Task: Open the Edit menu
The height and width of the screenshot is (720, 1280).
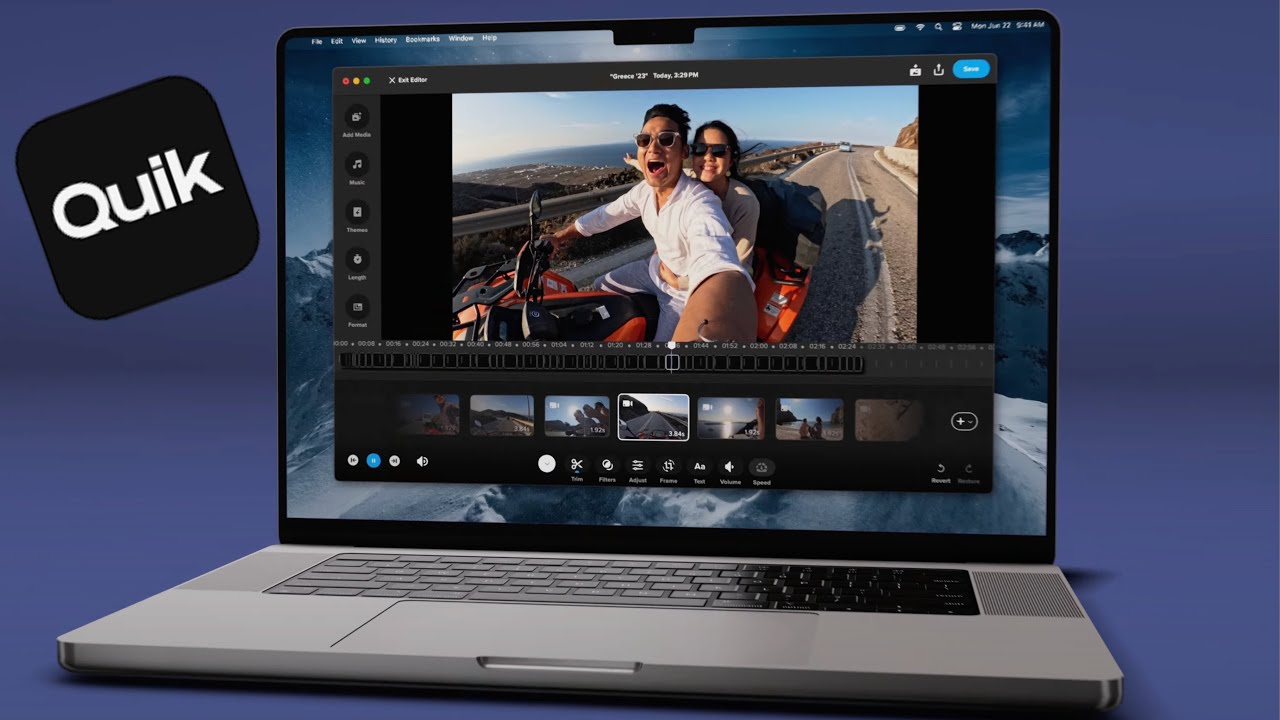Action: click(337, 41)
